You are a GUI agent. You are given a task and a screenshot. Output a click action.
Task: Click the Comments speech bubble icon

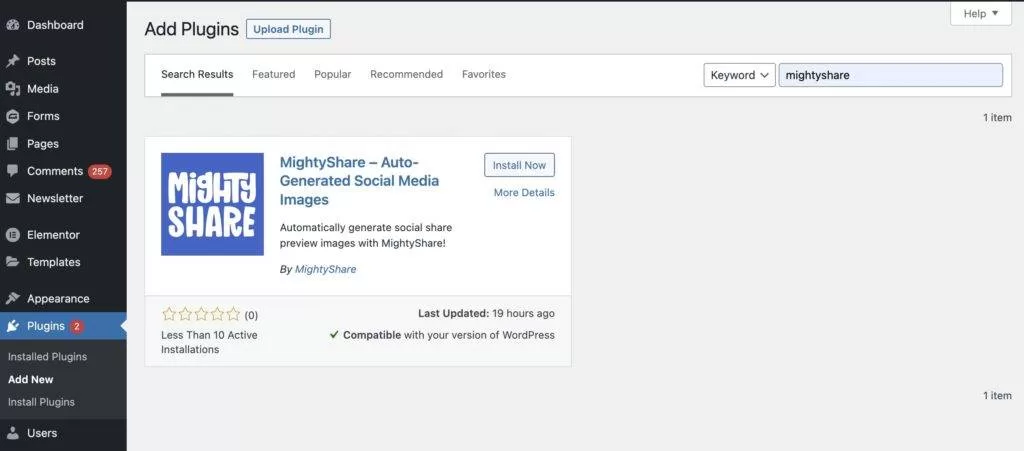point(12,171)
